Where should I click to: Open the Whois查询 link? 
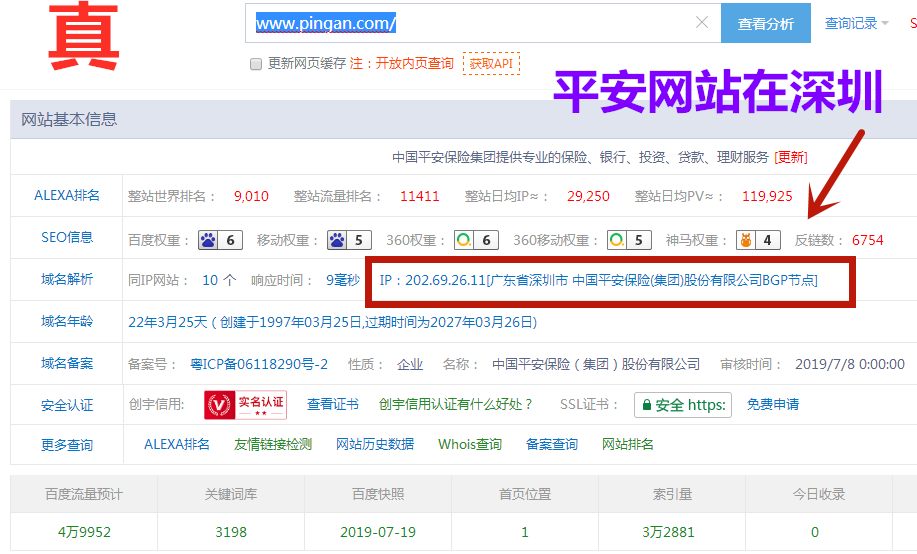coord(470,444)
